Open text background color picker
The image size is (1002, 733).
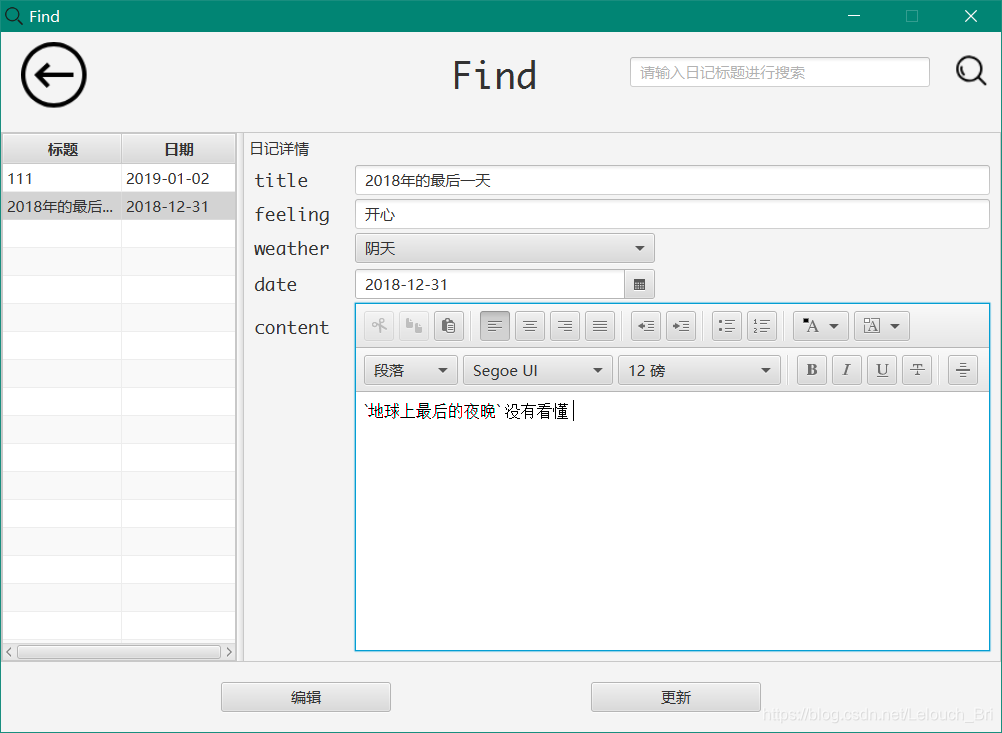(x=881, y=326)
